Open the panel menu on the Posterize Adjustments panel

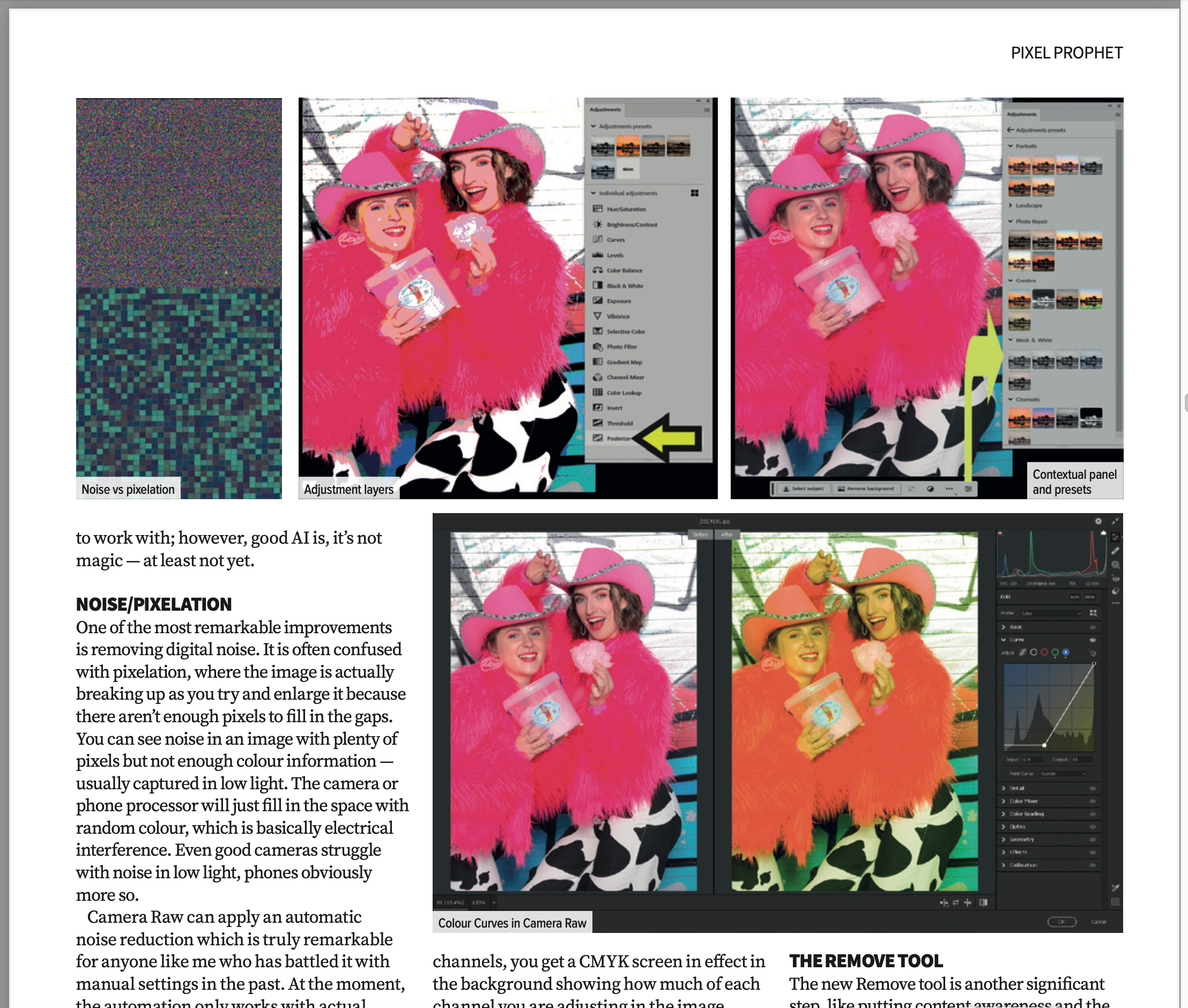707,110
